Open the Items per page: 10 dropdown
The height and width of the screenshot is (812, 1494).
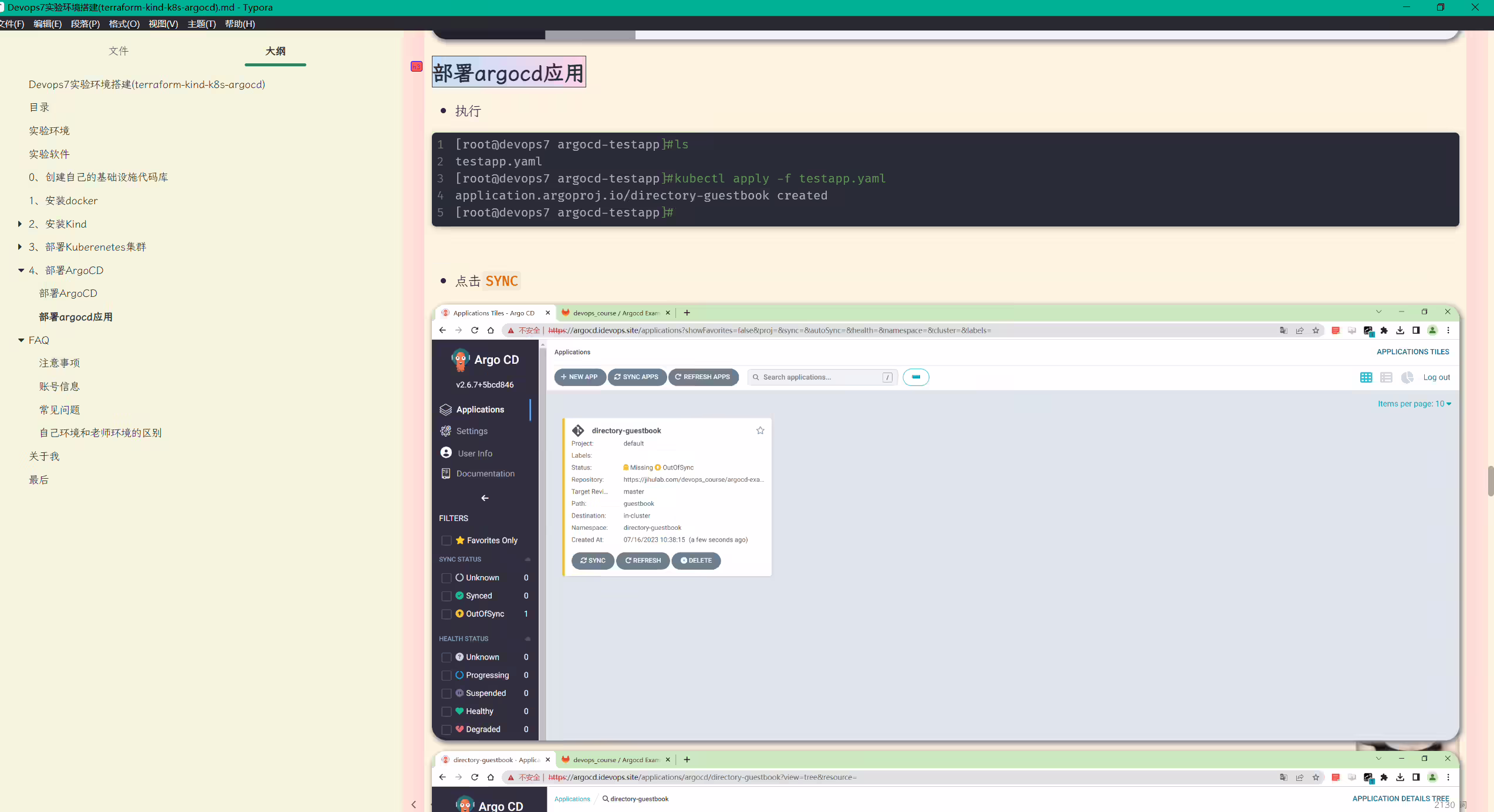point(1414,404)
